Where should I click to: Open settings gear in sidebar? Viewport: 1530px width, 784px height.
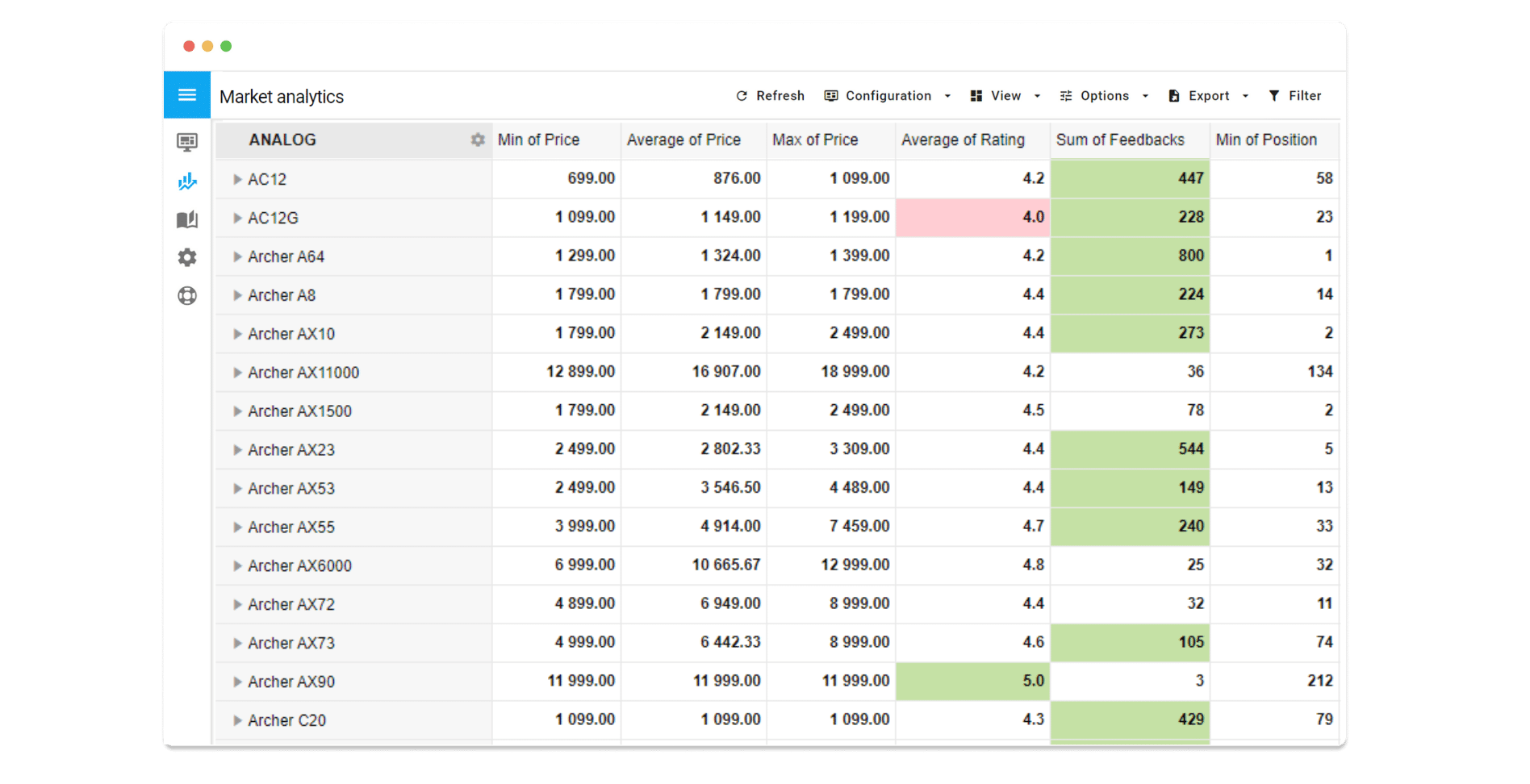(187, 257)
